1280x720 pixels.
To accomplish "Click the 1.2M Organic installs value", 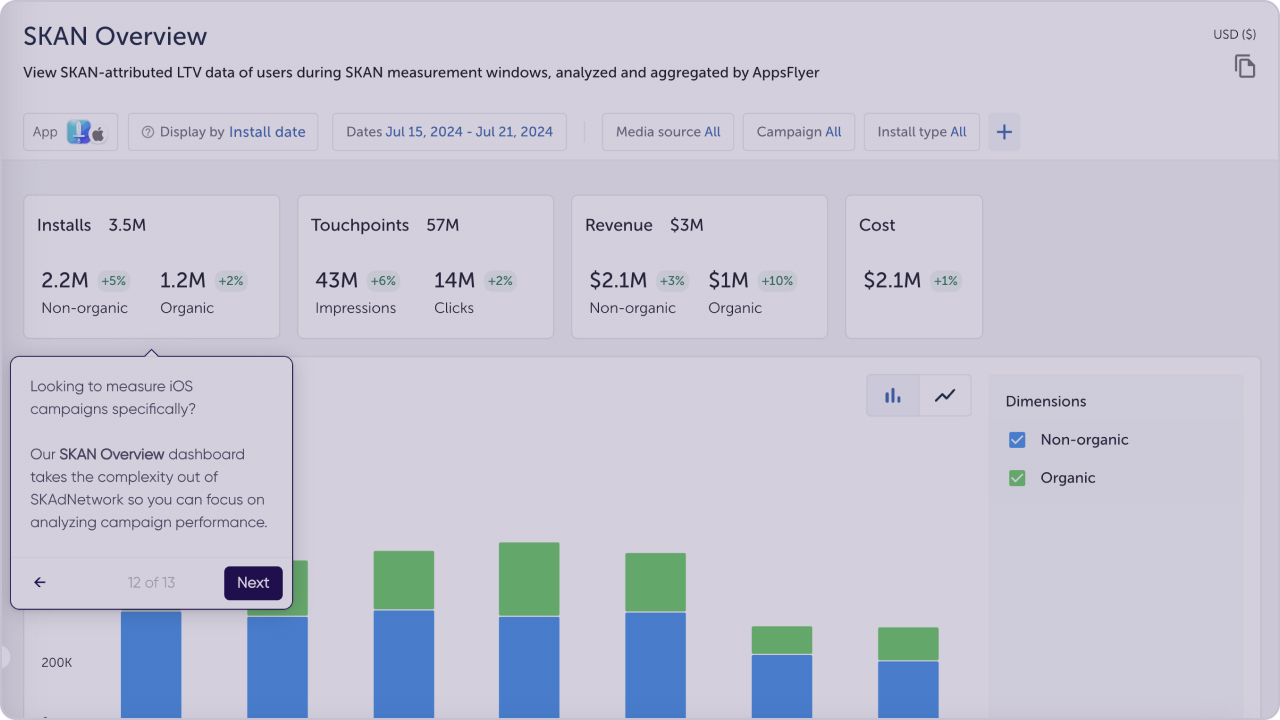I will [x=183, y=281].
